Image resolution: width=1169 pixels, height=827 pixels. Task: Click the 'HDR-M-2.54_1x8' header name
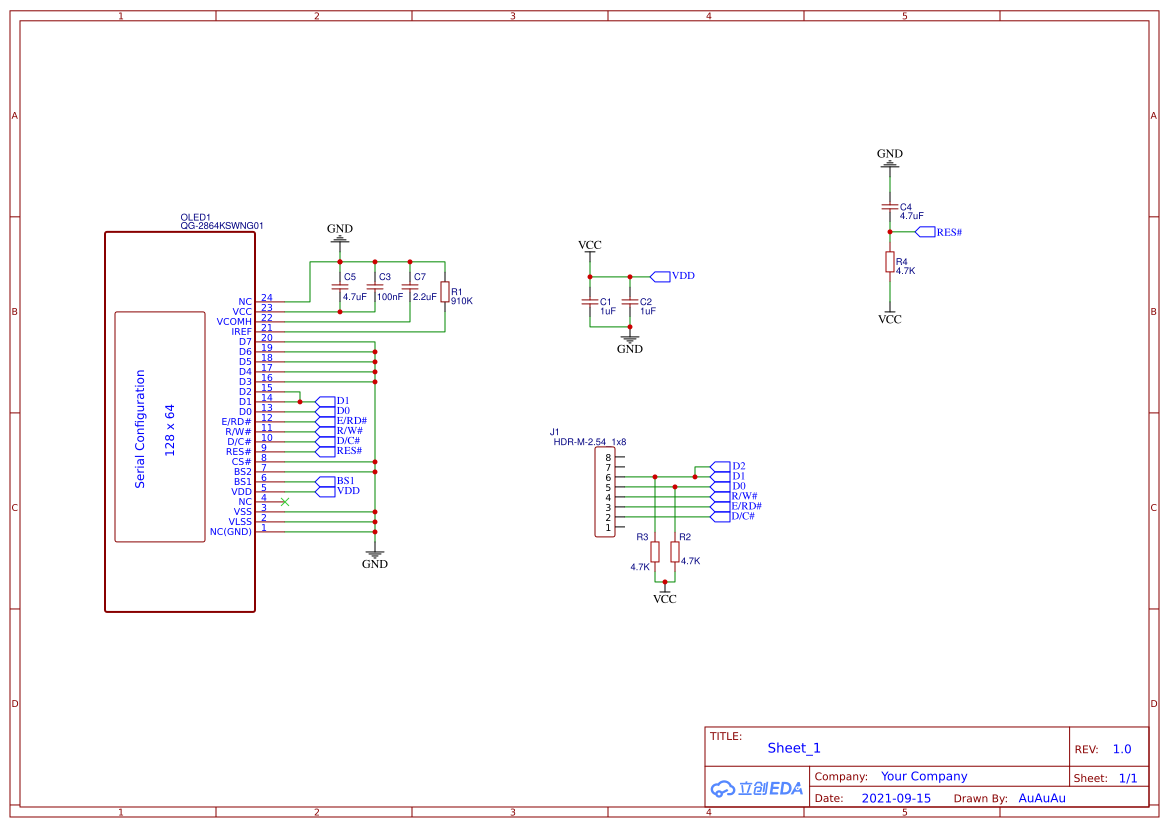click(x=590, y=442)
